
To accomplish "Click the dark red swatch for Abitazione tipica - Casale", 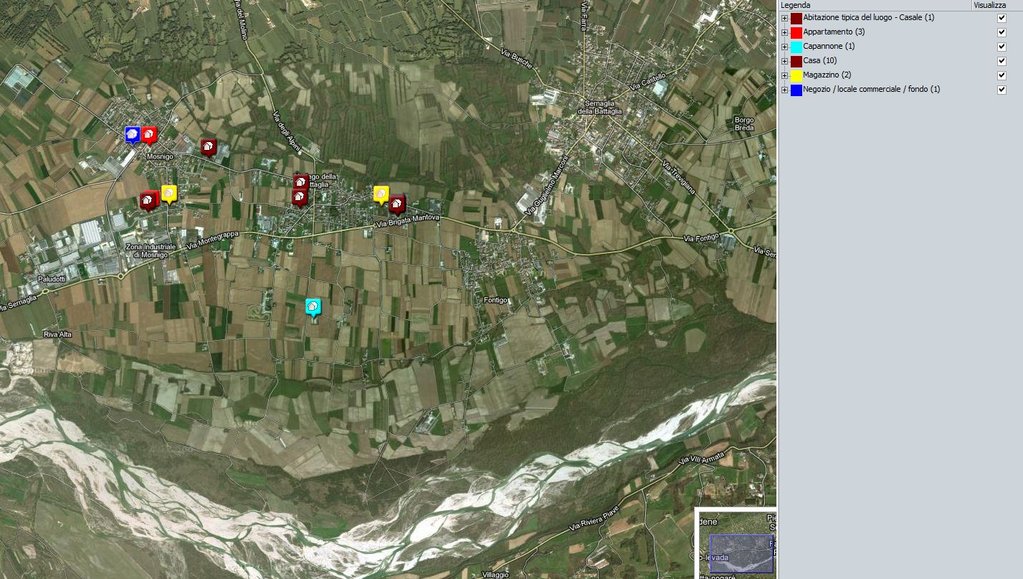I will 796,18.
